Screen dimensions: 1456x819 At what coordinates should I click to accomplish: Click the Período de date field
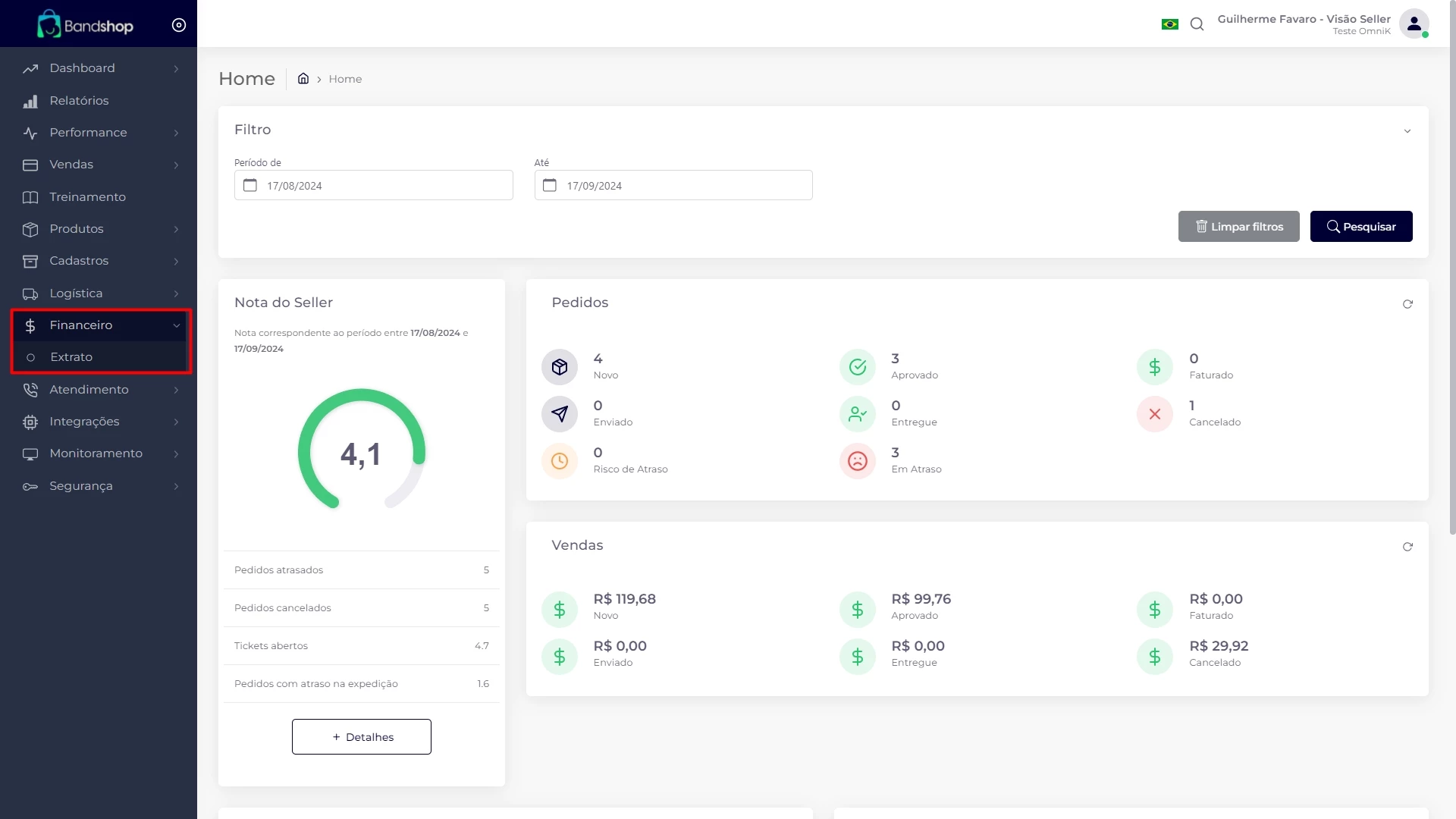pos(374,186)
